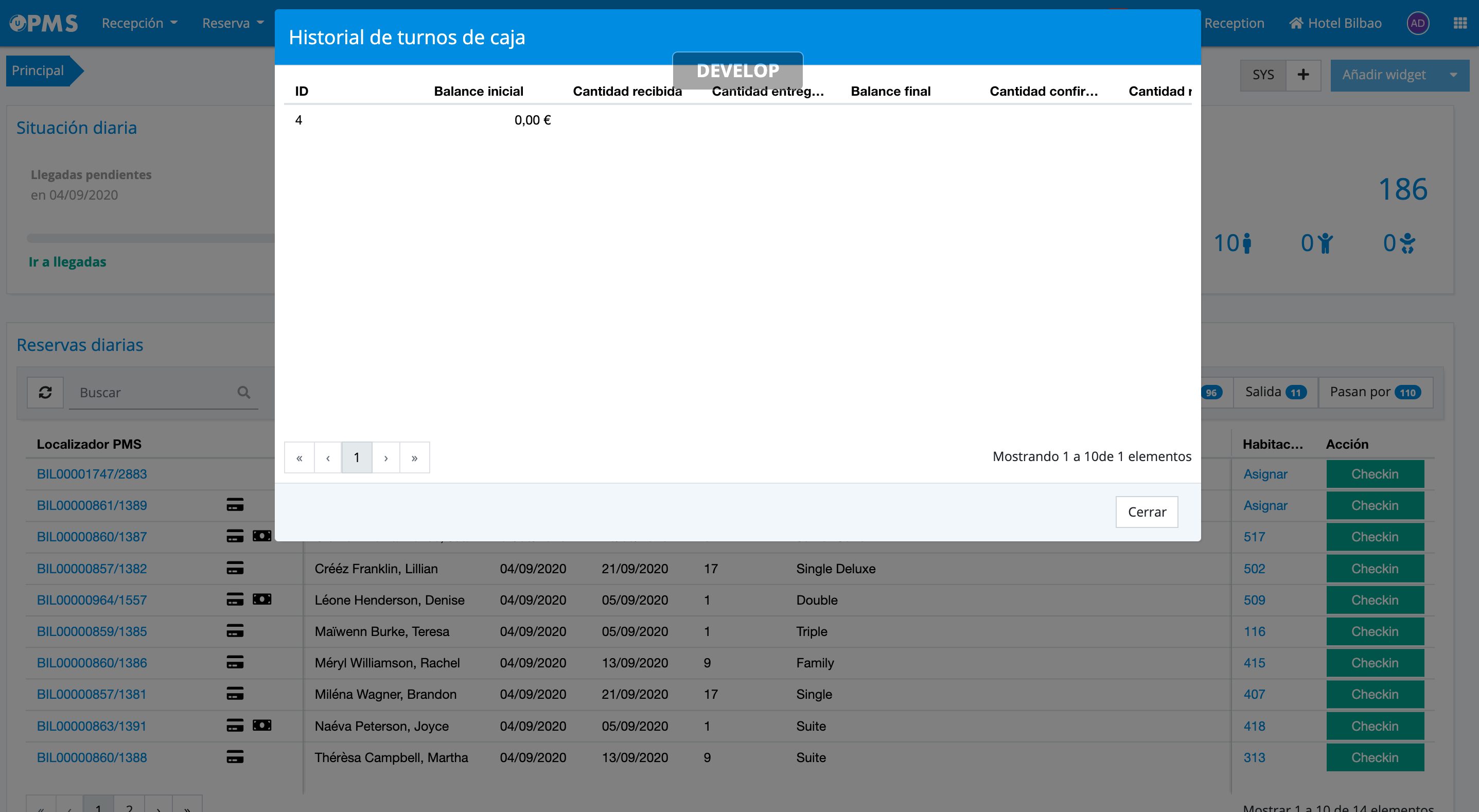Click cash icon for BIL00000964/1557

[x=262, y=599]
